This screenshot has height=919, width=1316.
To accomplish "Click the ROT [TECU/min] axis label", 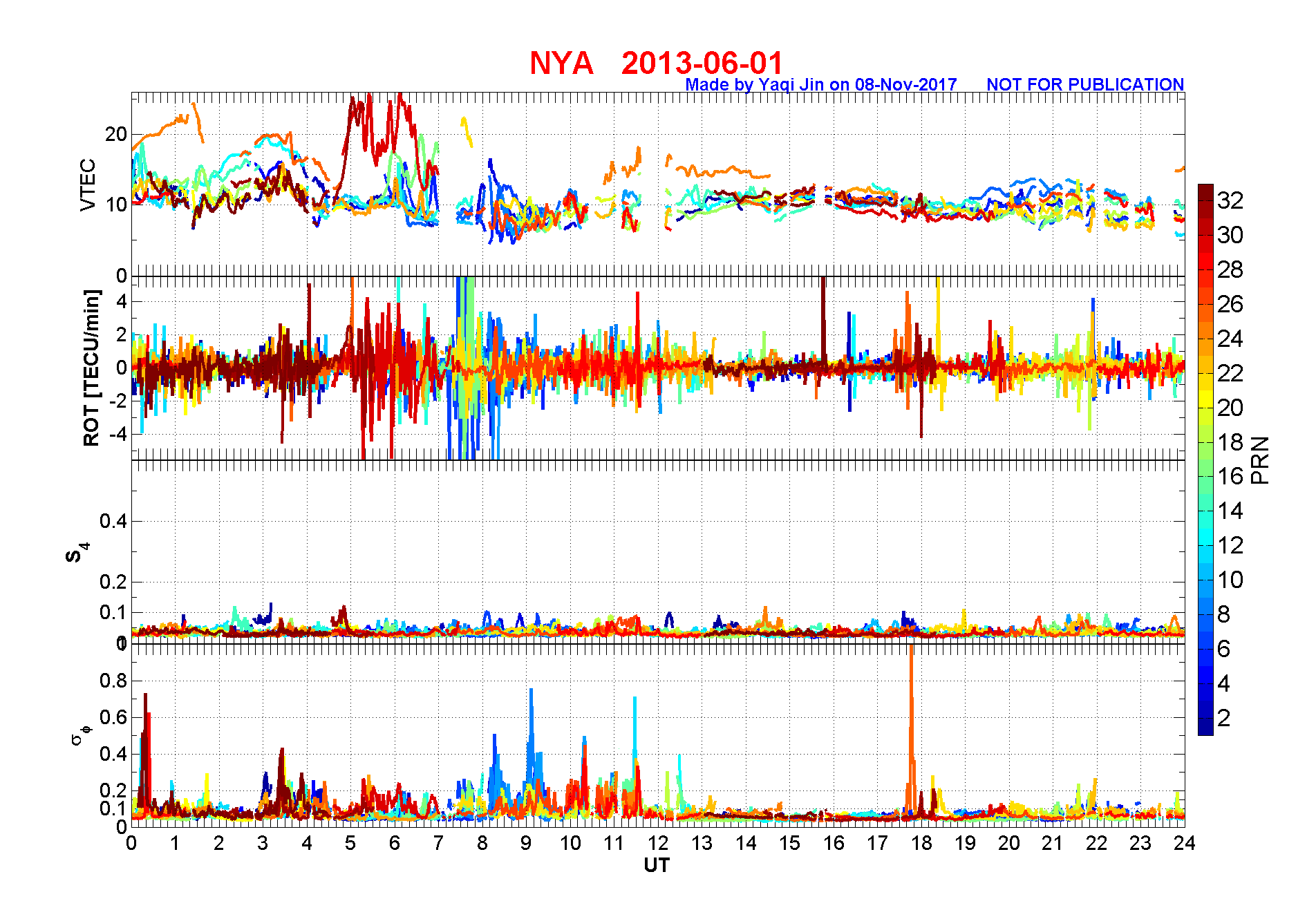I will [x=91, y=368].
